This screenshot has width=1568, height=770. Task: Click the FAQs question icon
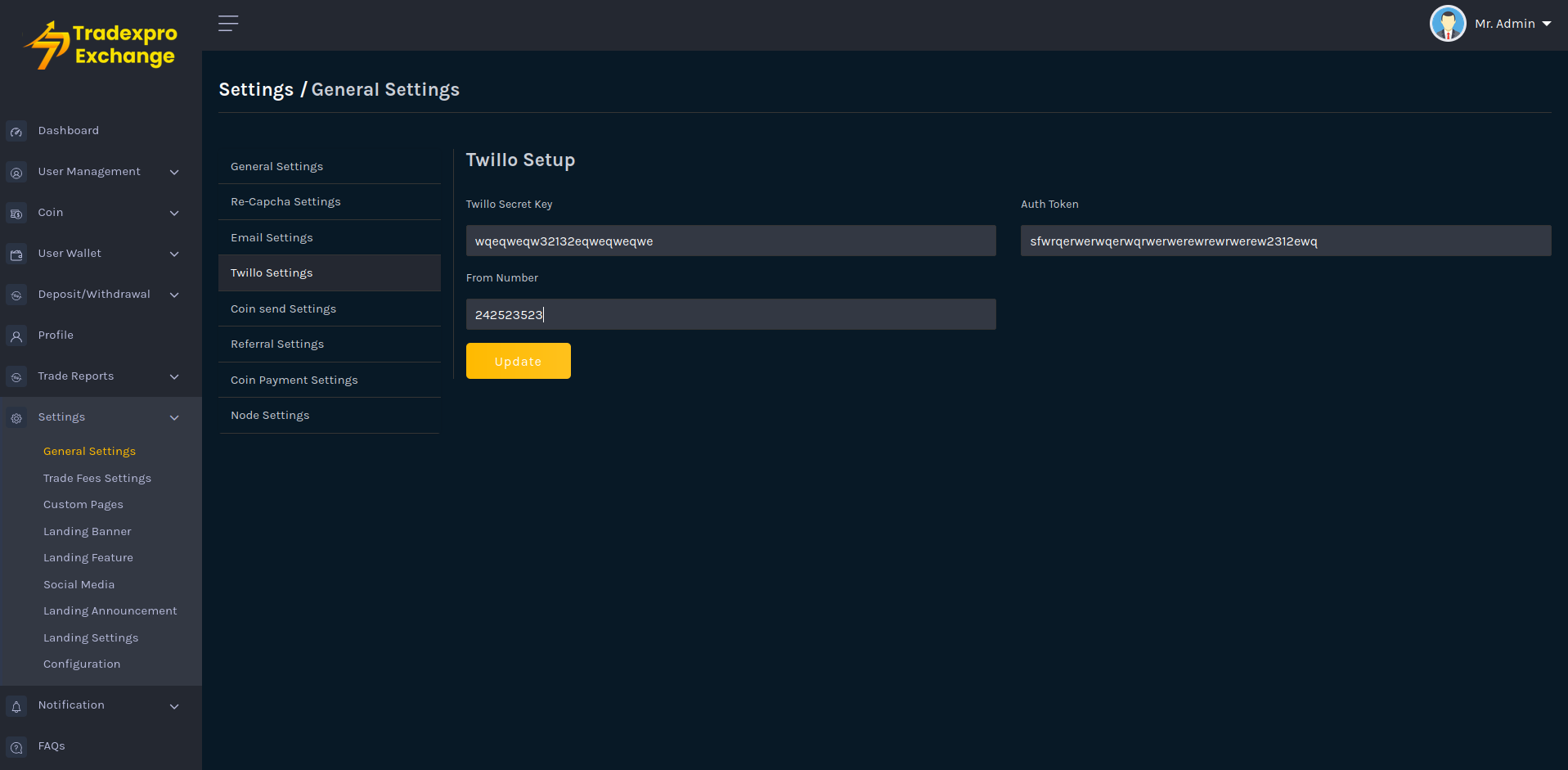[16, 747]
